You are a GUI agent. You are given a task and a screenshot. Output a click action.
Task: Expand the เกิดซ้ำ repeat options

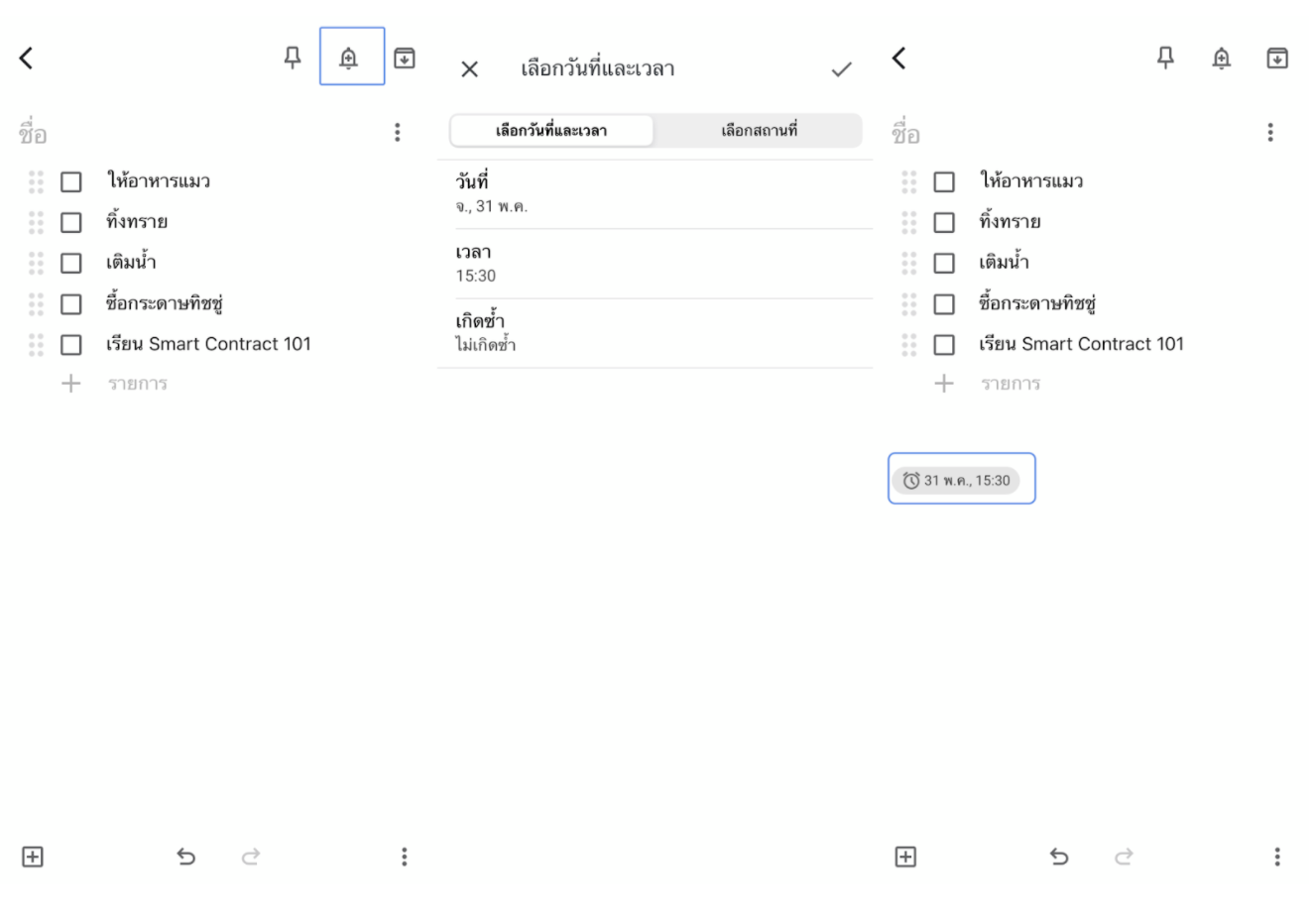tap(655, 333)
